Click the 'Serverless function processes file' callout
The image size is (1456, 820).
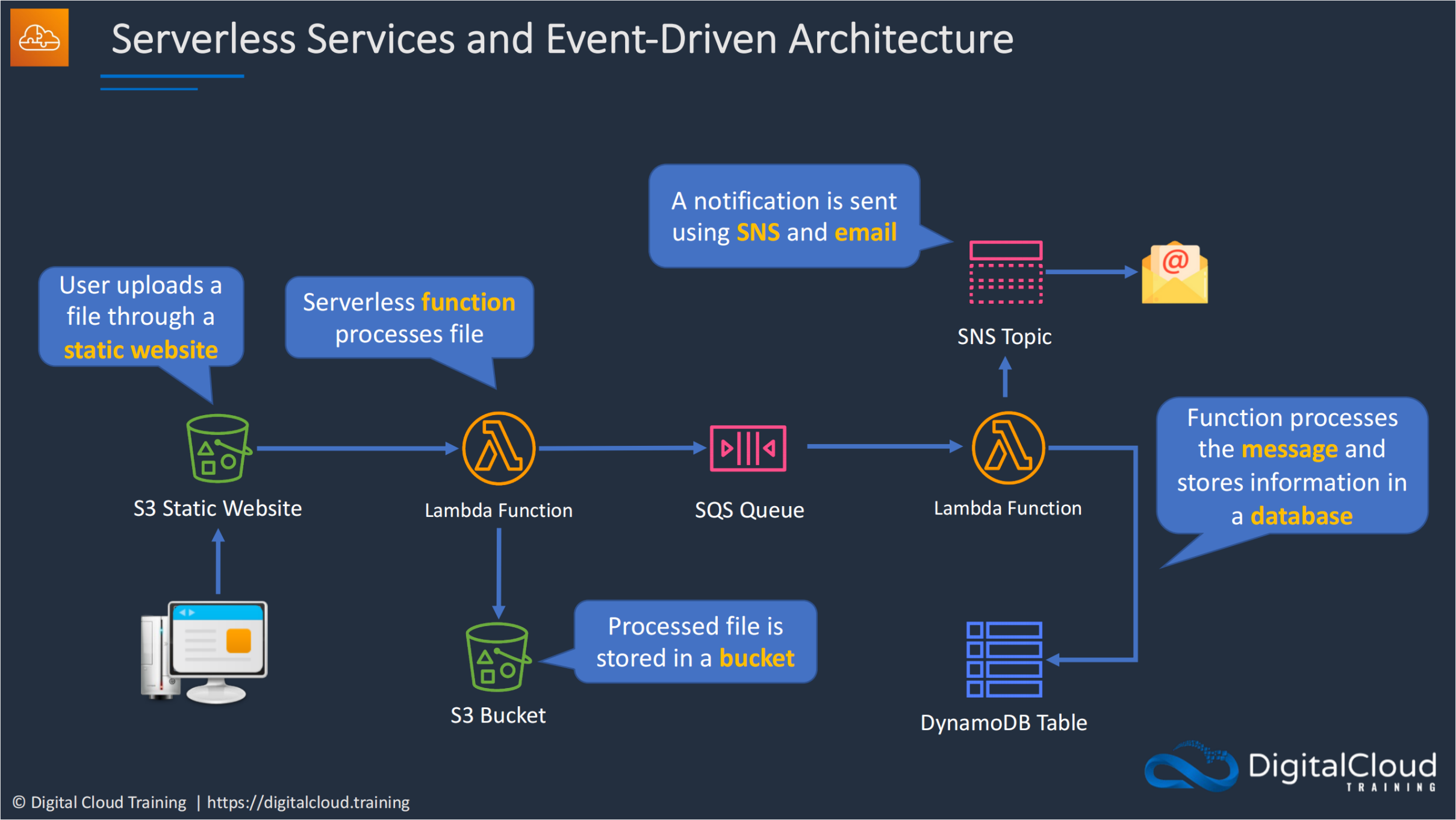coord(409,318)
